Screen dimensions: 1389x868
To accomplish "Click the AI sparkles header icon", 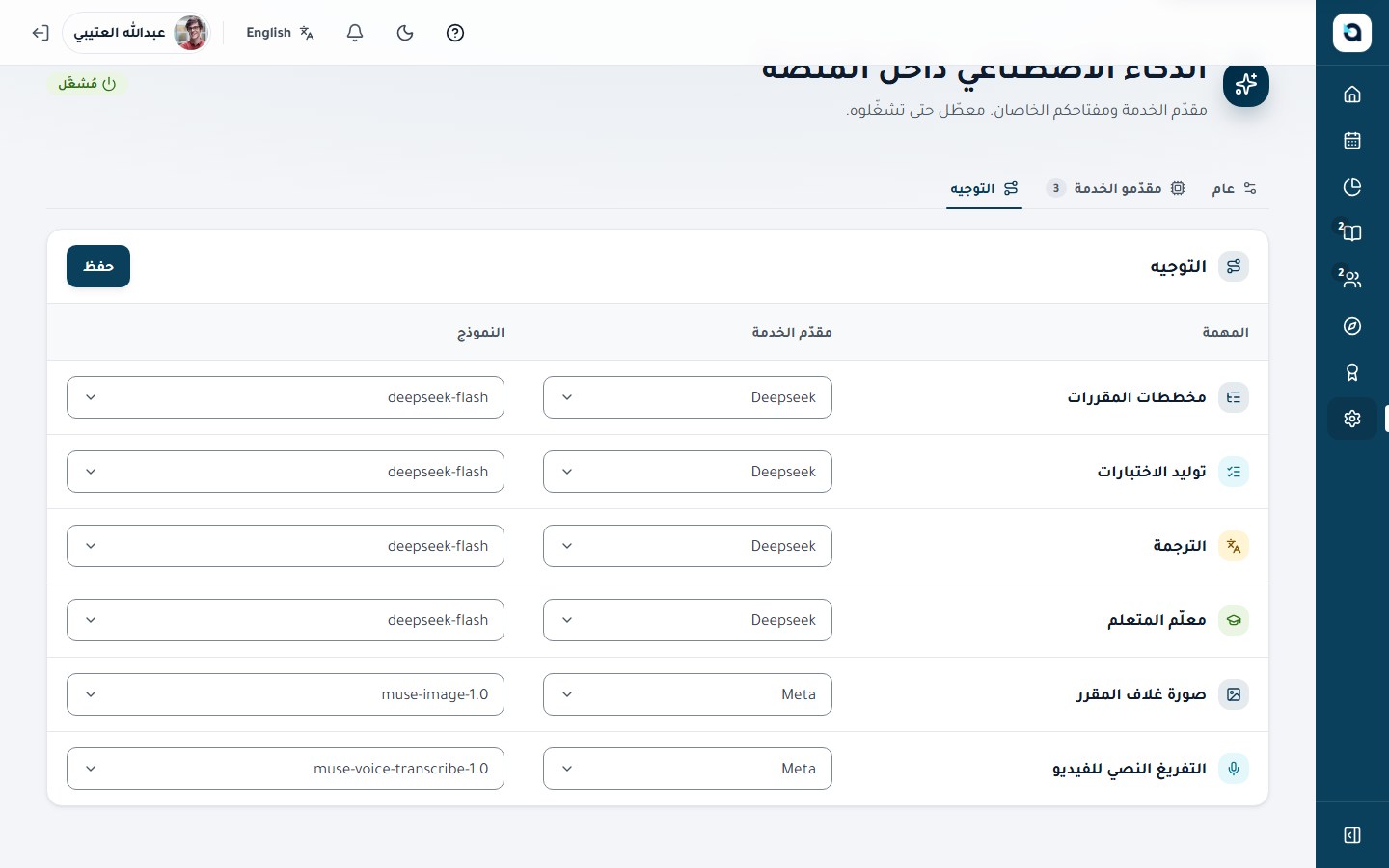I will [1245, 84].
